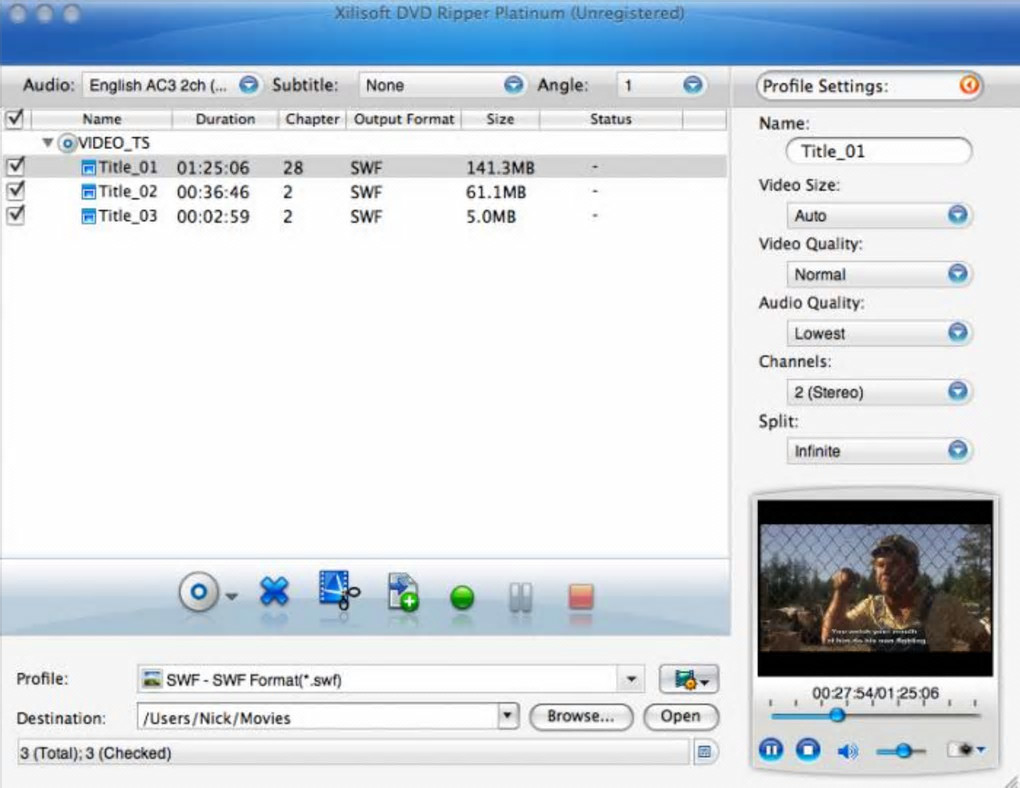
Task: Click the '3 (Total); 3 (Checked)' status text
Action: coord(96,753)
